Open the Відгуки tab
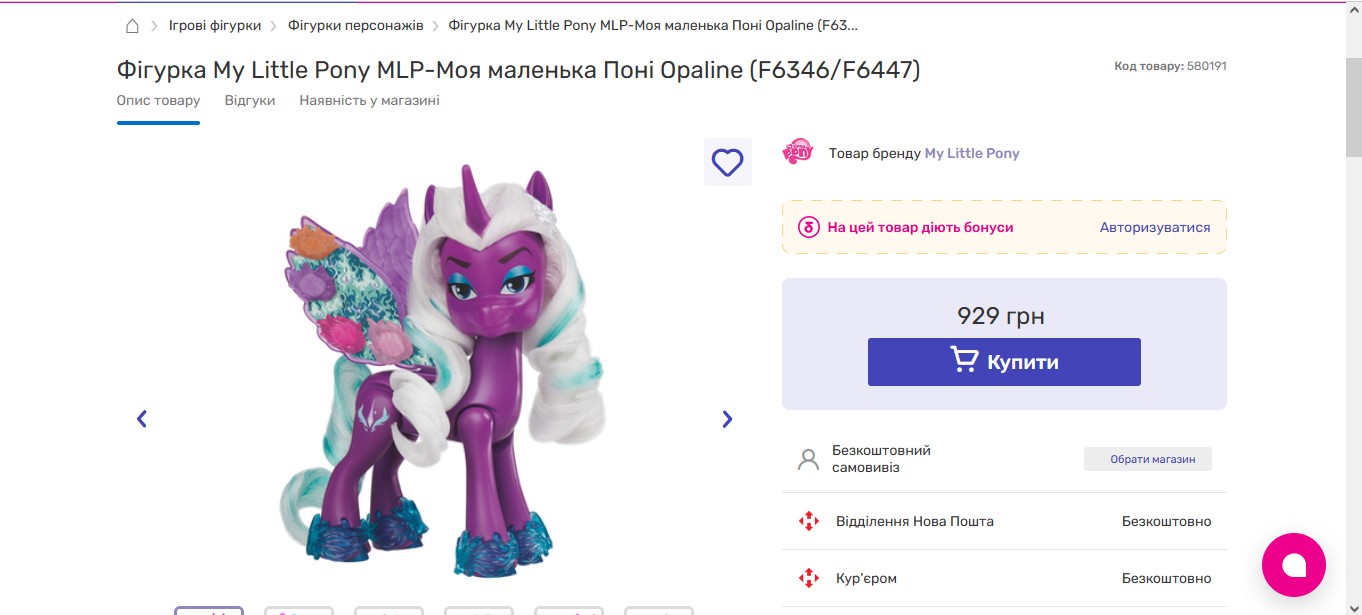 tap(250, 101)
